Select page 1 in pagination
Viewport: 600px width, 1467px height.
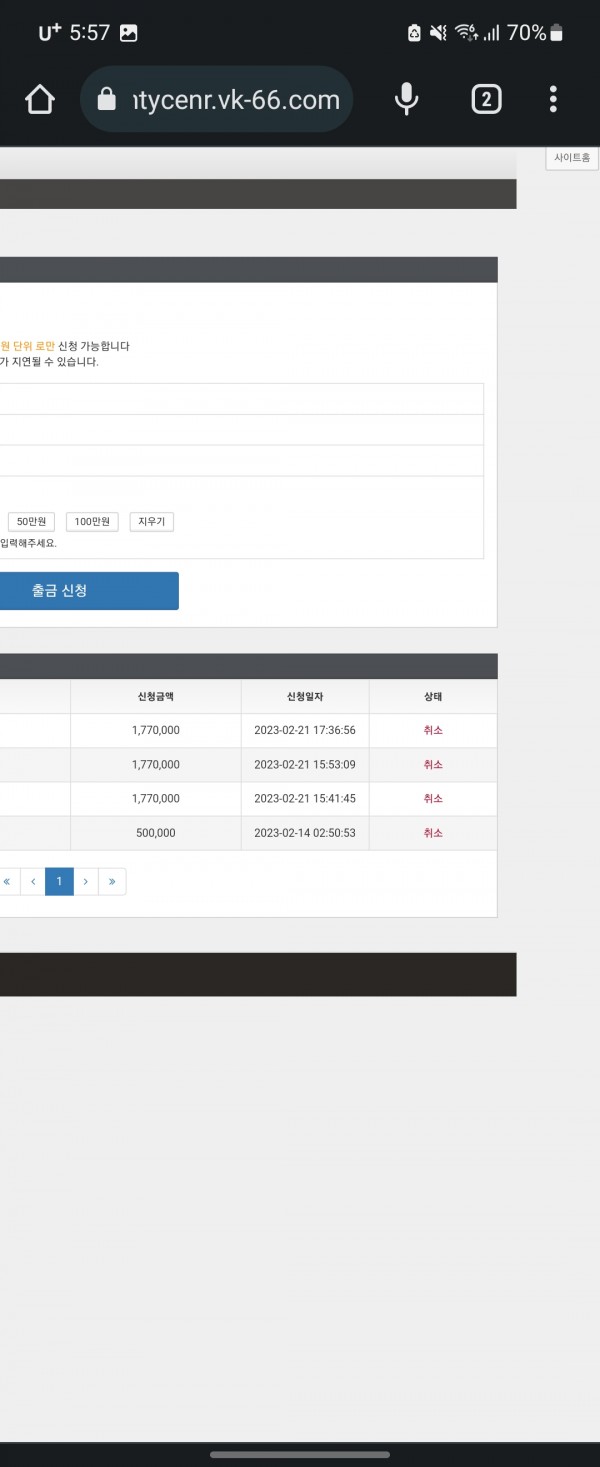[x=59, y=881]
